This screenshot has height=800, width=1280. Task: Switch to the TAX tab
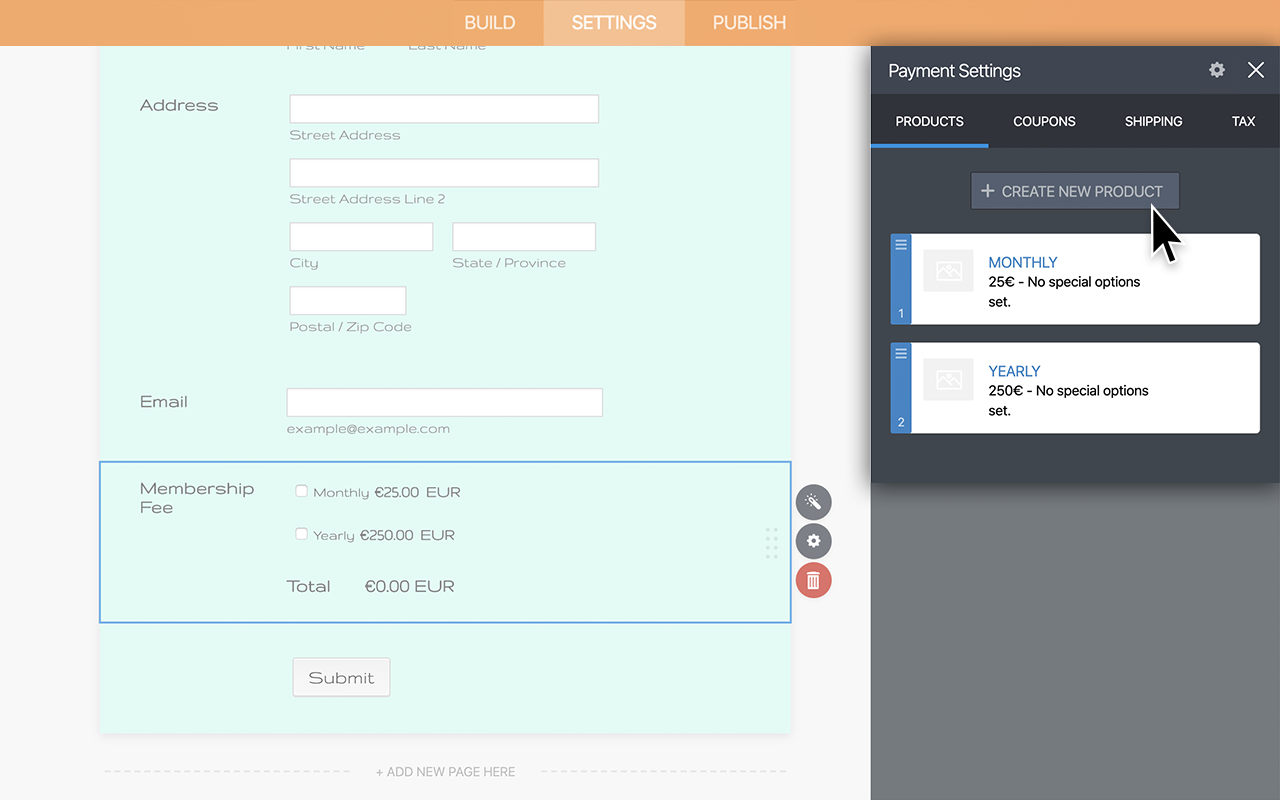pos(1243,121)
